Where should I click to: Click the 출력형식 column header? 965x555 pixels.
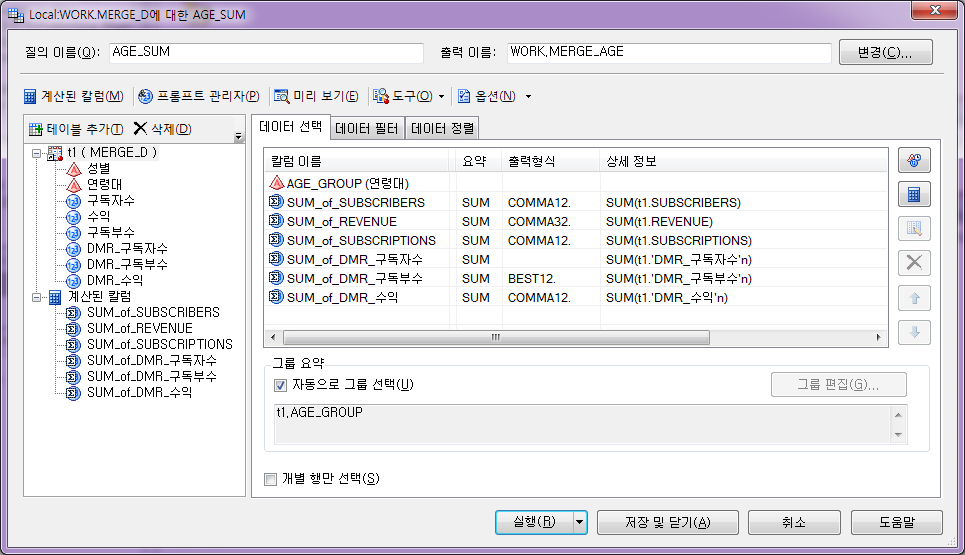pos(551,162)
